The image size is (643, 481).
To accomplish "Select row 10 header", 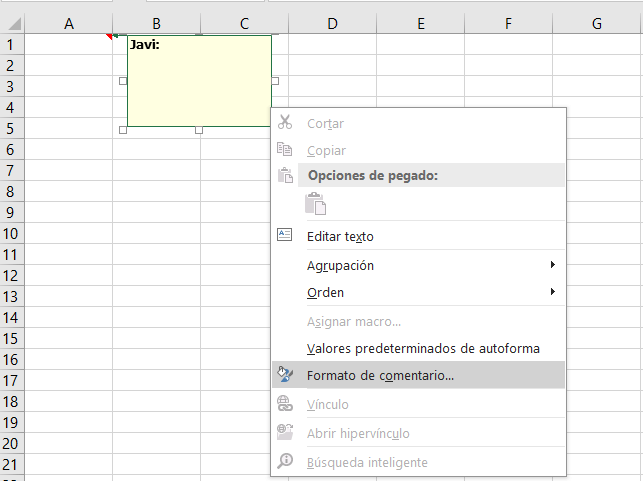I will click(x=12, y=234).
